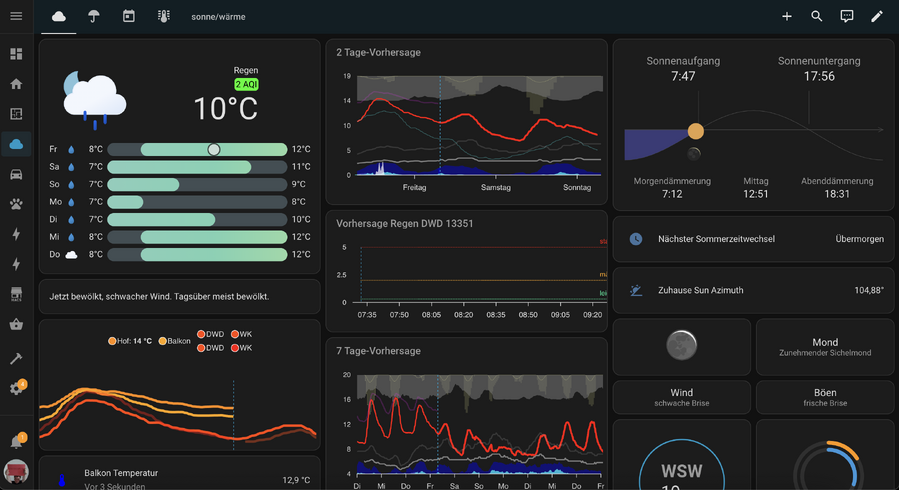The image size is (899, 490).
Task: Toggle the Balkon series in chart legend
Action: (x=174, y=341)
